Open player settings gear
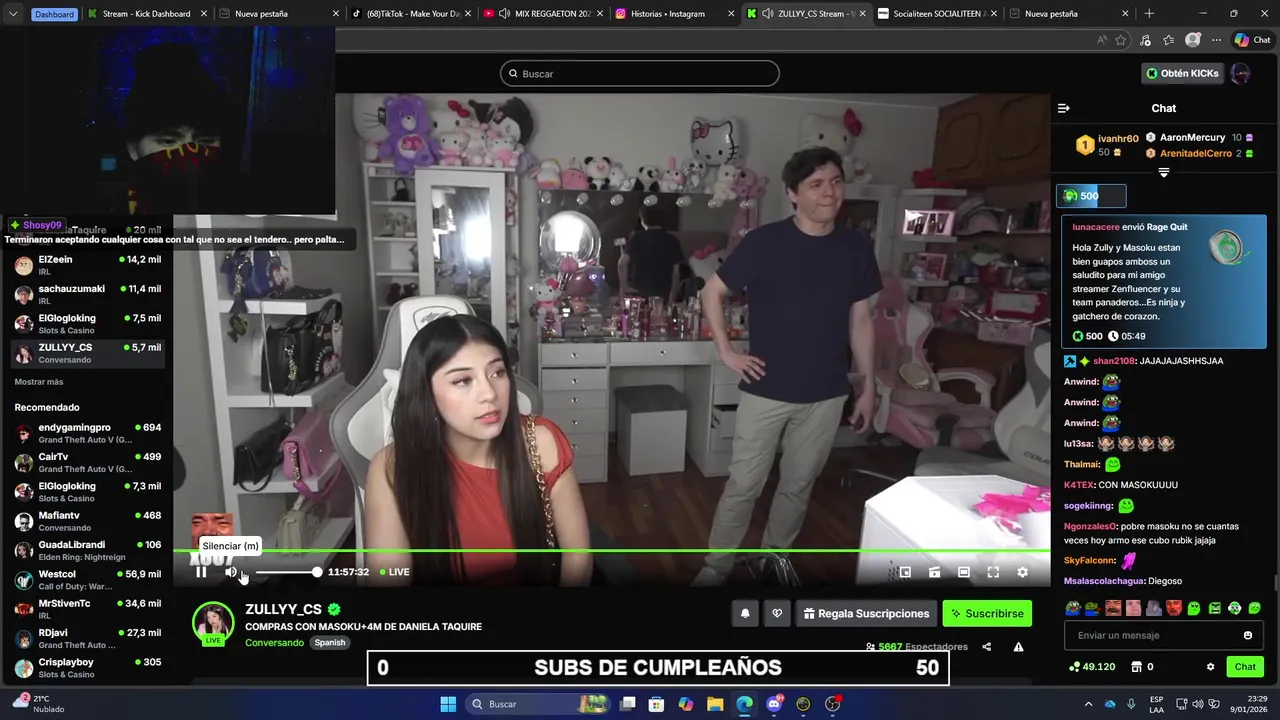 click(x=1022, y=572)
